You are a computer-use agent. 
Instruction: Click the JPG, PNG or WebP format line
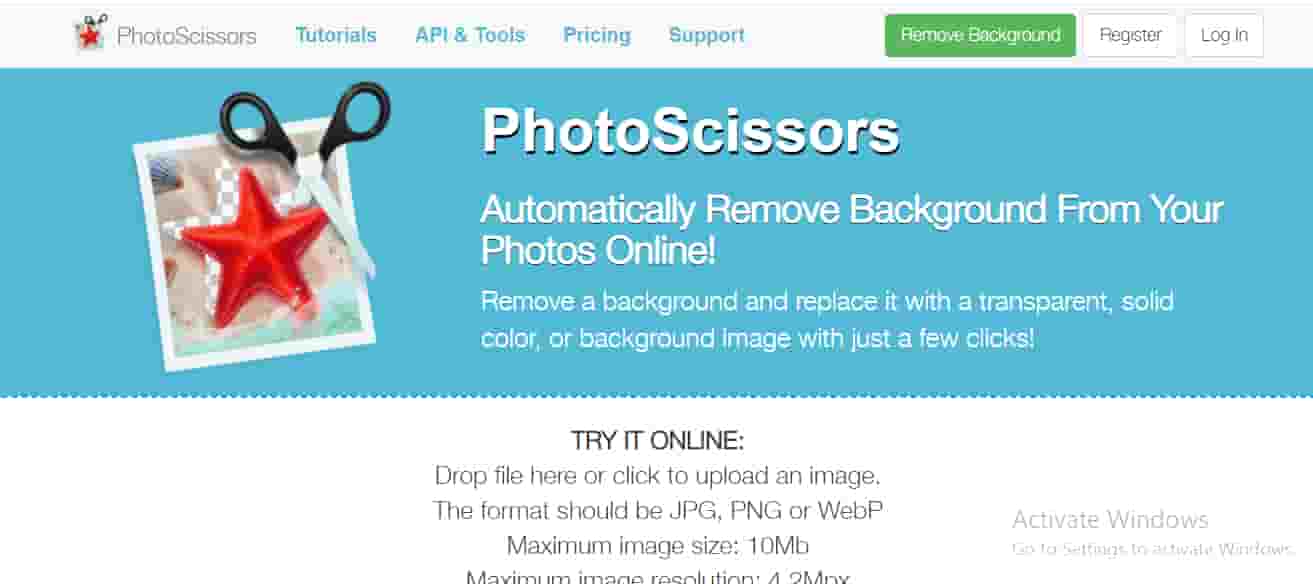pos(657,510)
